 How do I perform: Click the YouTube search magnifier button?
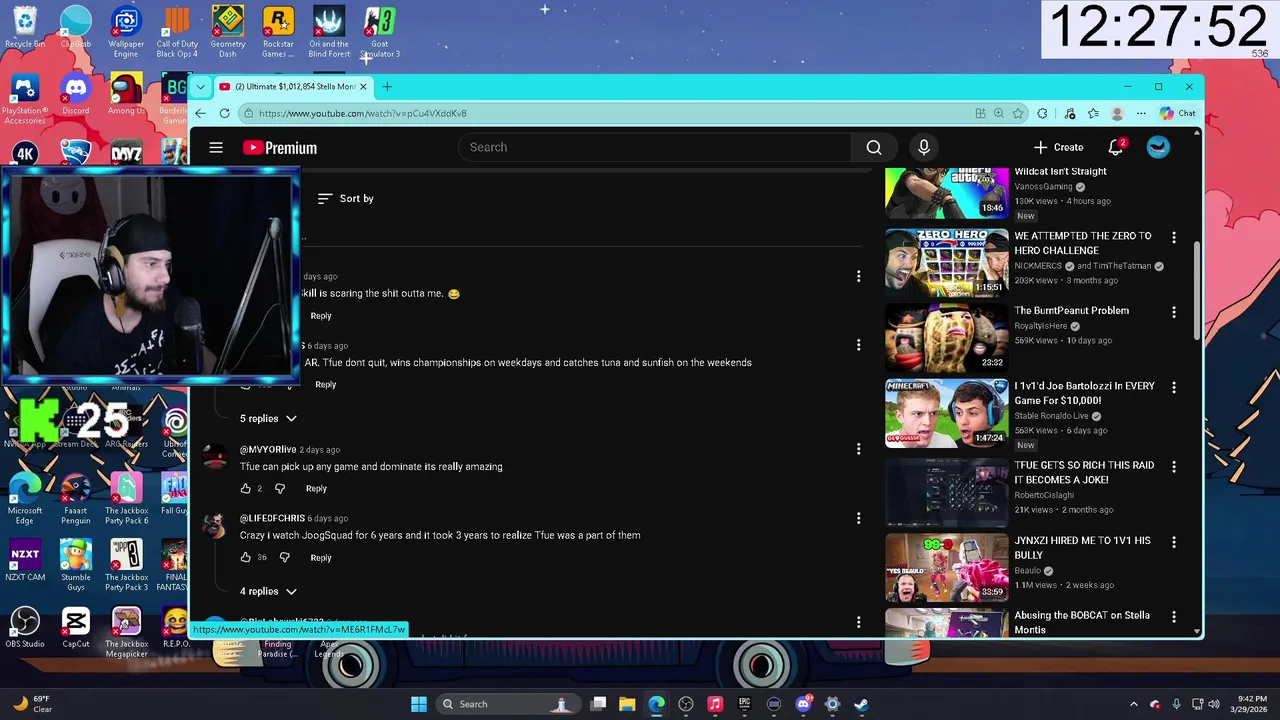874,147
